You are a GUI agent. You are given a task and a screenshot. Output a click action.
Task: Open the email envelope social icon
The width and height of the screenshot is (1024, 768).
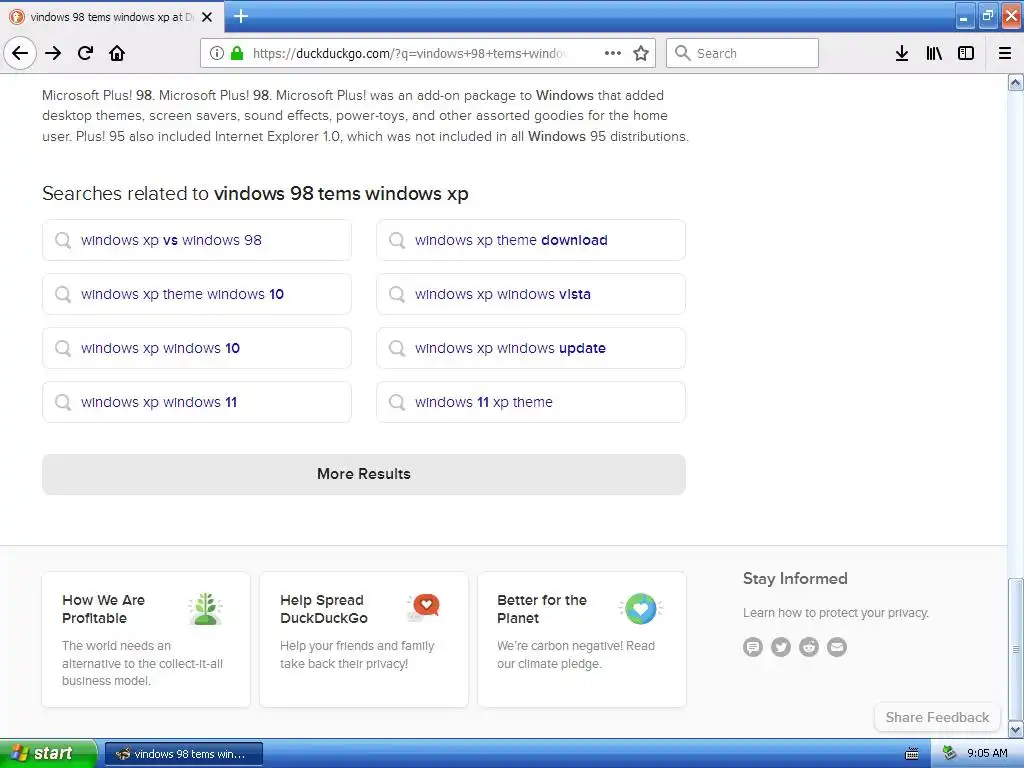(x=837, y=647)
